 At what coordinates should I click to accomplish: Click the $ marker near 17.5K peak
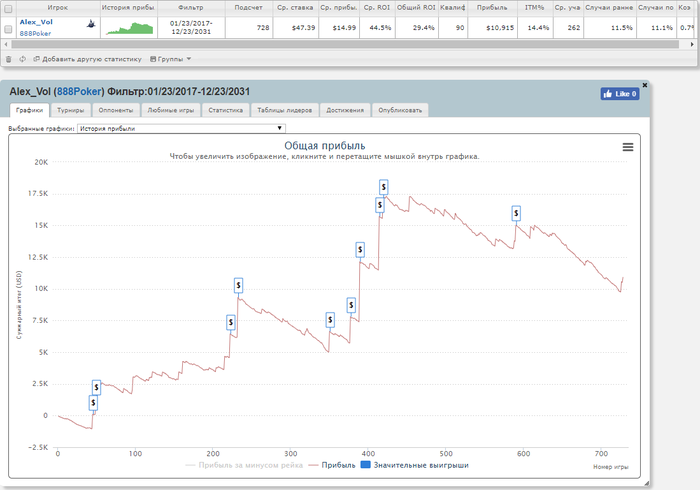[x=383, y=187]
